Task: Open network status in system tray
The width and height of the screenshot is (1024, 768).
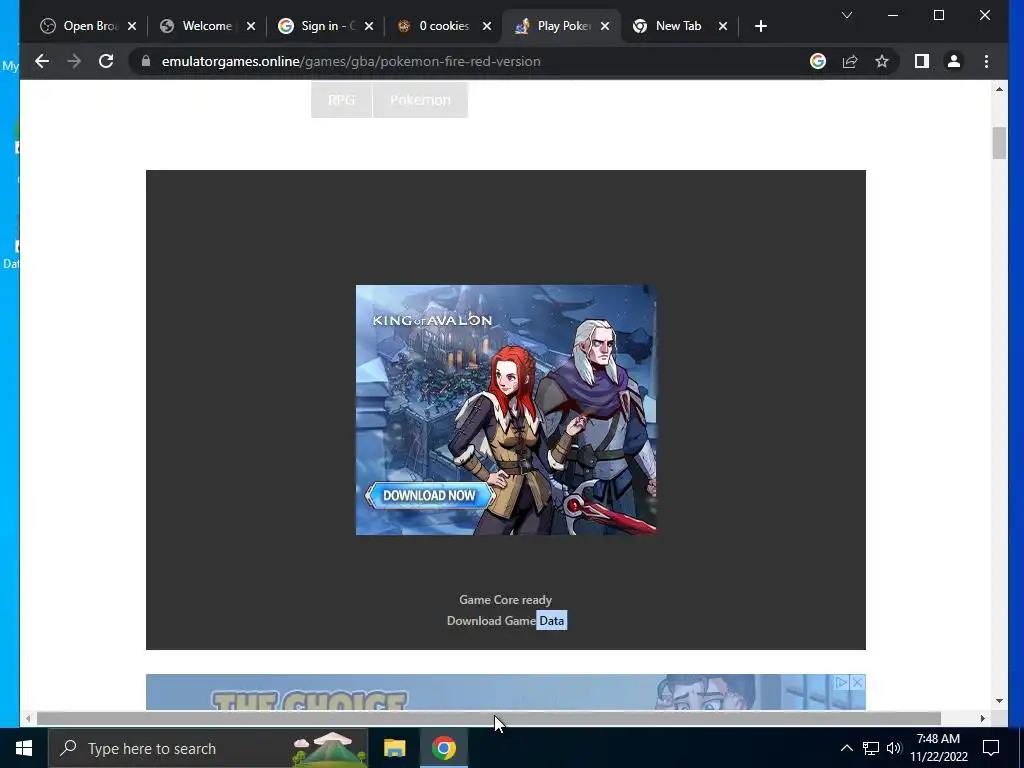Action: click(871, 748)
